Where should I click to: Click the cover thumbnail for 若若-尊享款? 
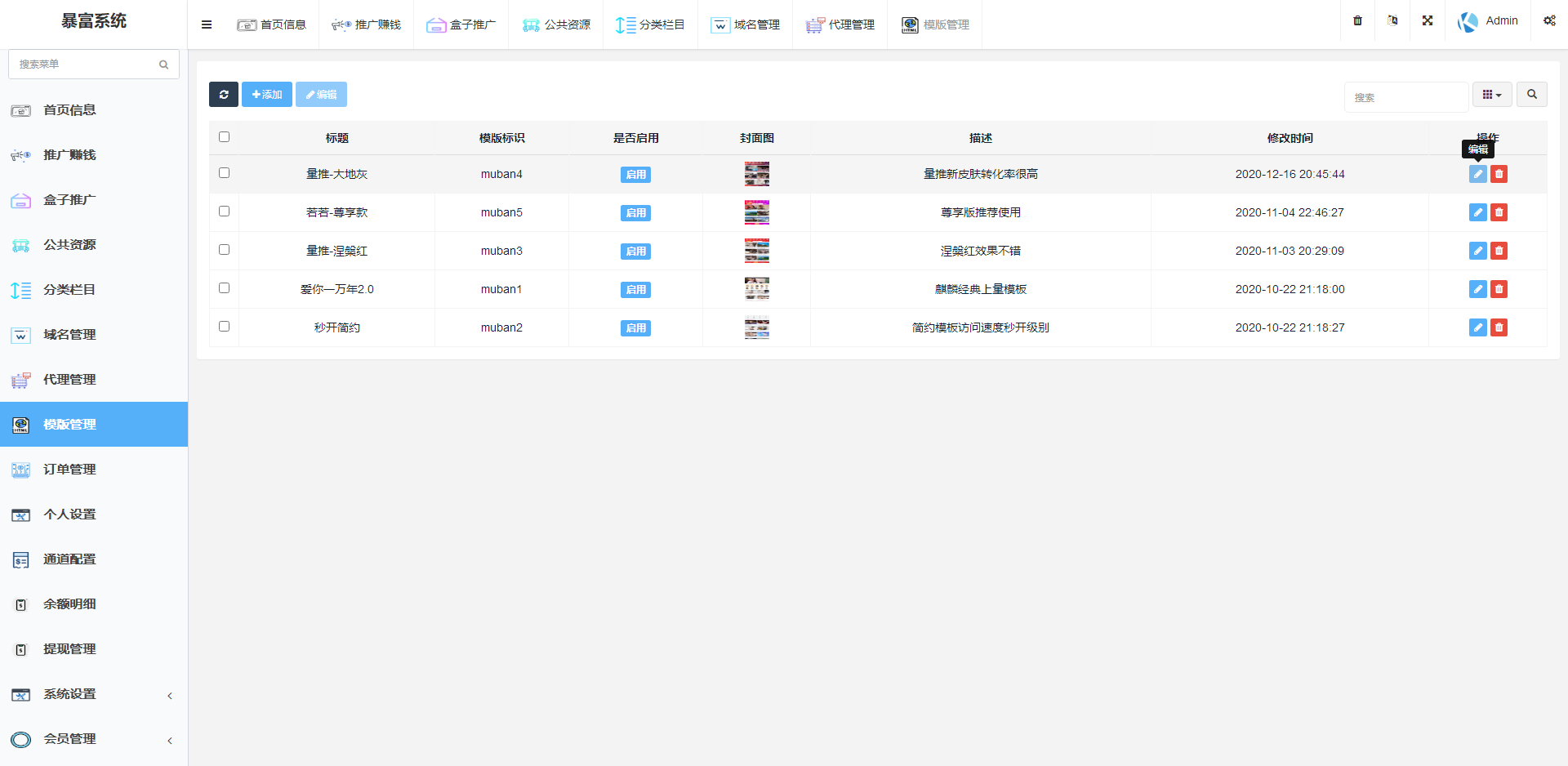757,212
